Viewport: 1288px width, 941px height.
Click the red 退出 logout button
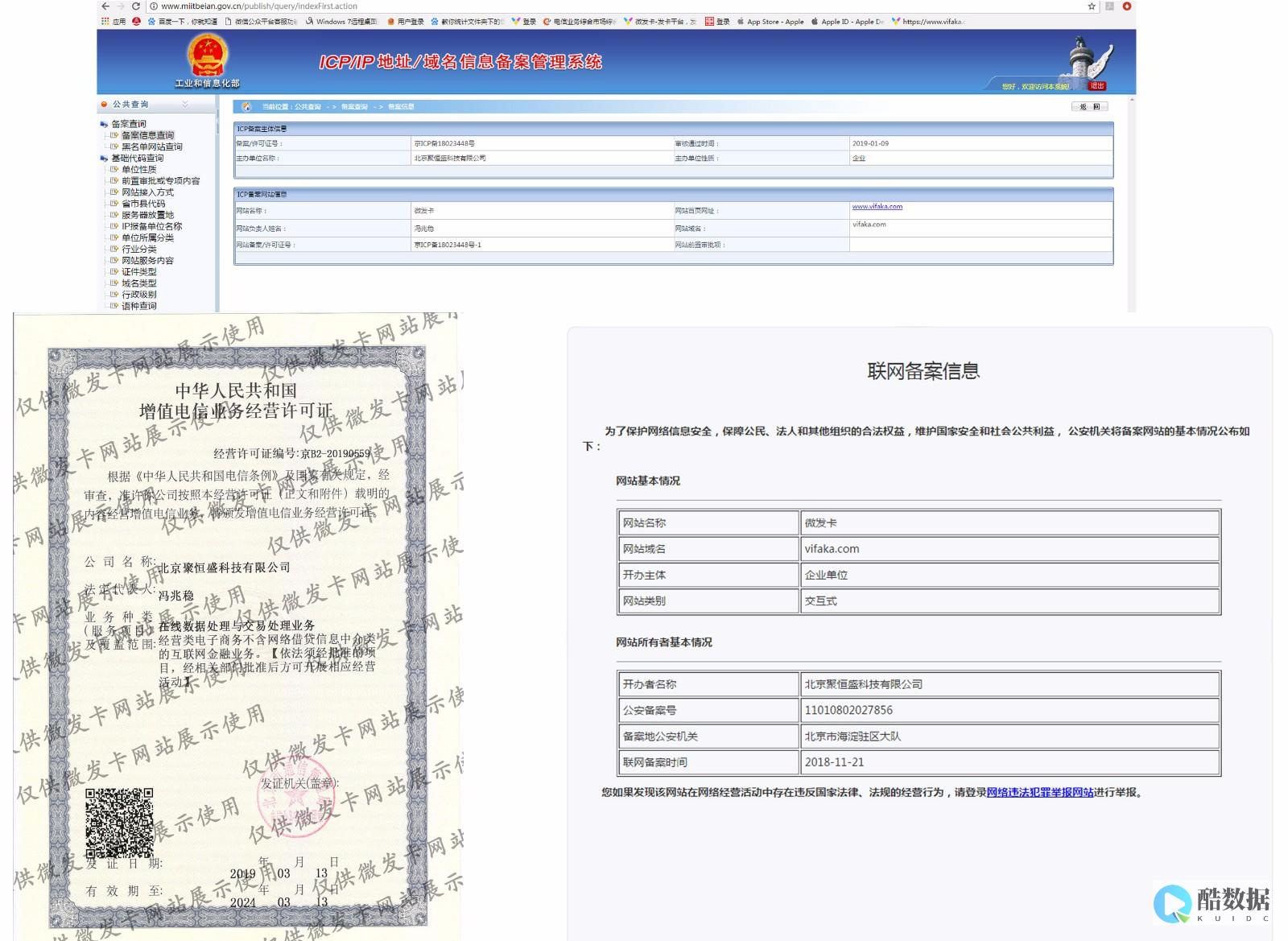pos(1096,85)
